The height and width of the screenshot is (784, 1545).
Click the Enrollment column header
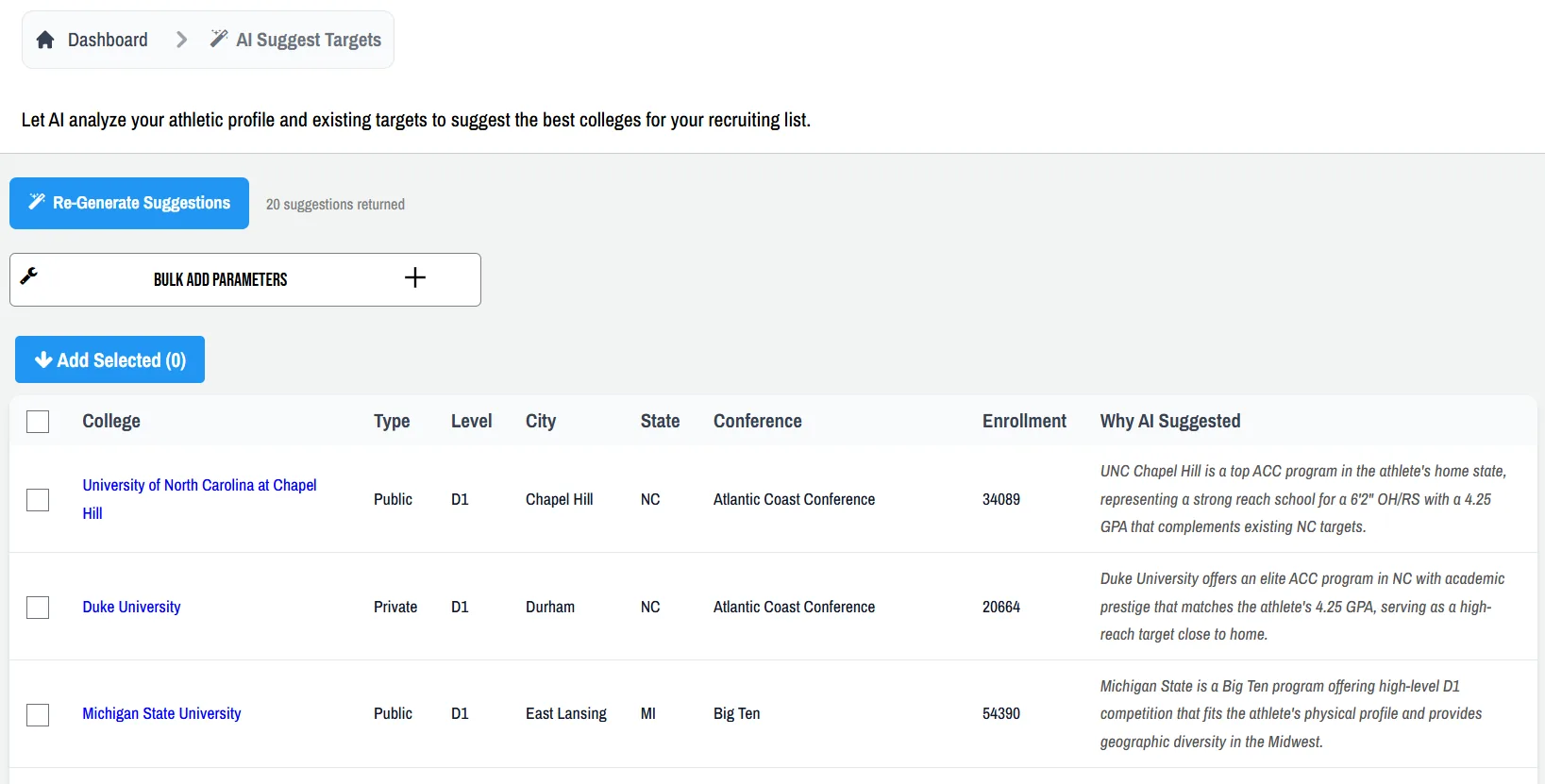pyautogui.click(x=1024, y=421)
